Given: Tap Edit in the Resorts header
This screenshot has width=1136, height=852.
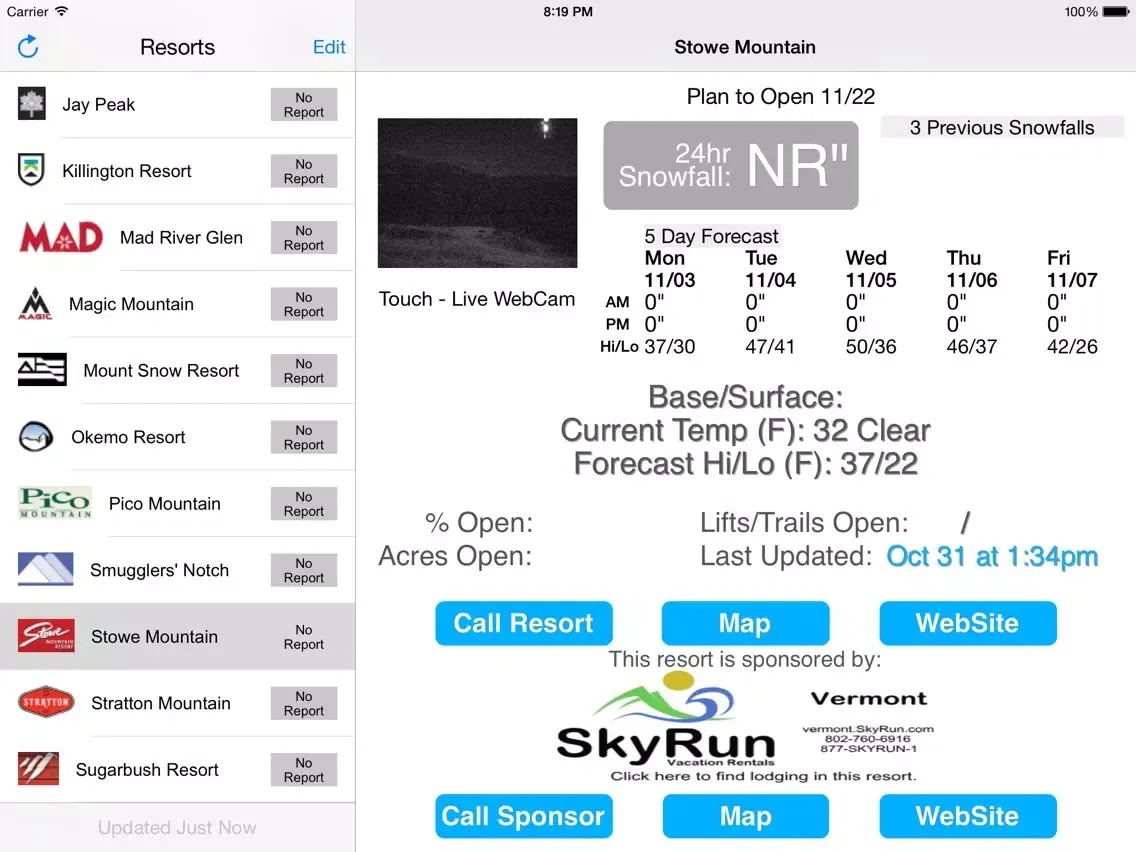Looking at the screenshot, I should [x=329, y=47].
